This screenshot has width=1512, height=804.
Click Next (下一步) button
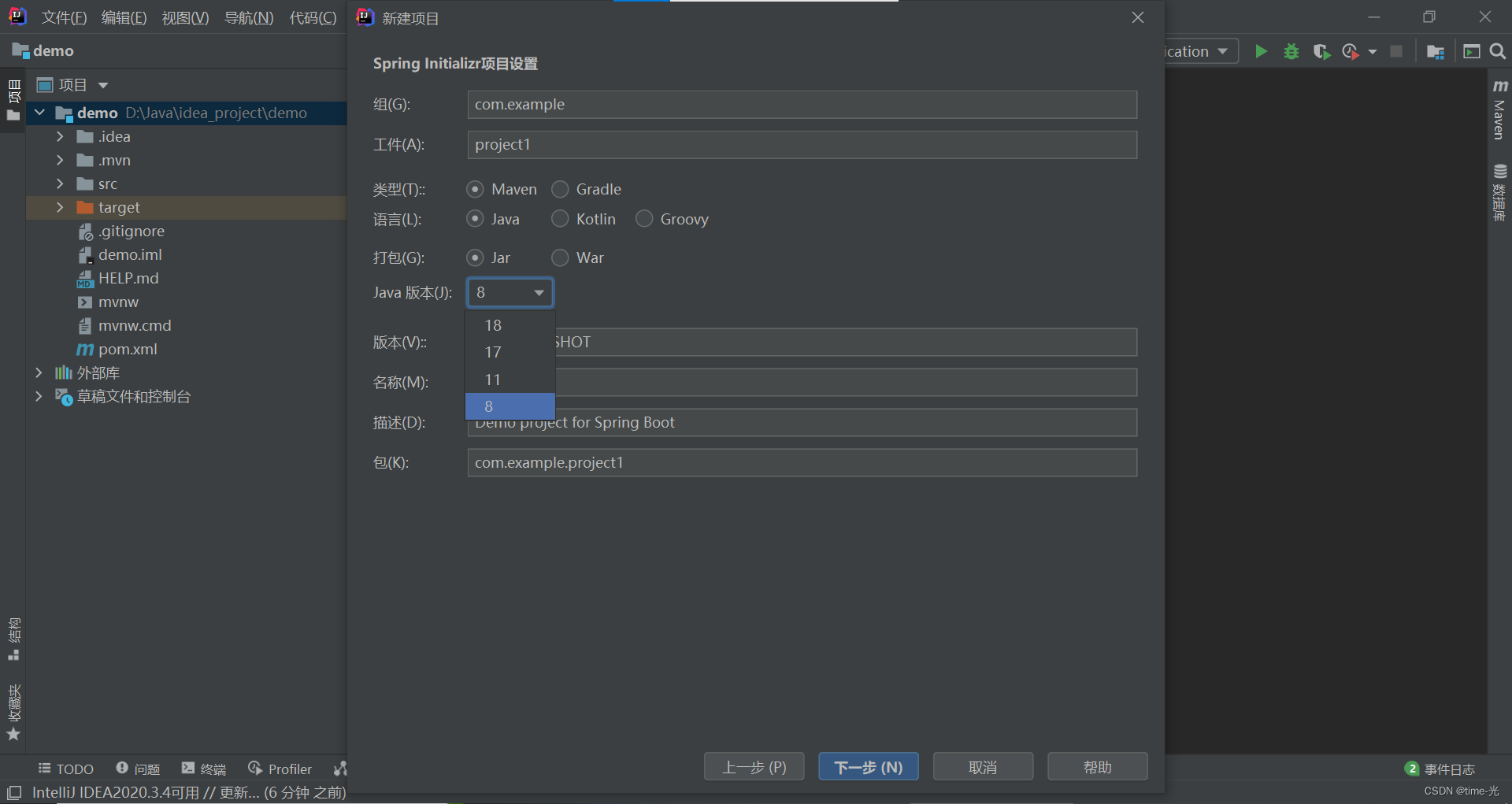[868, 766]
